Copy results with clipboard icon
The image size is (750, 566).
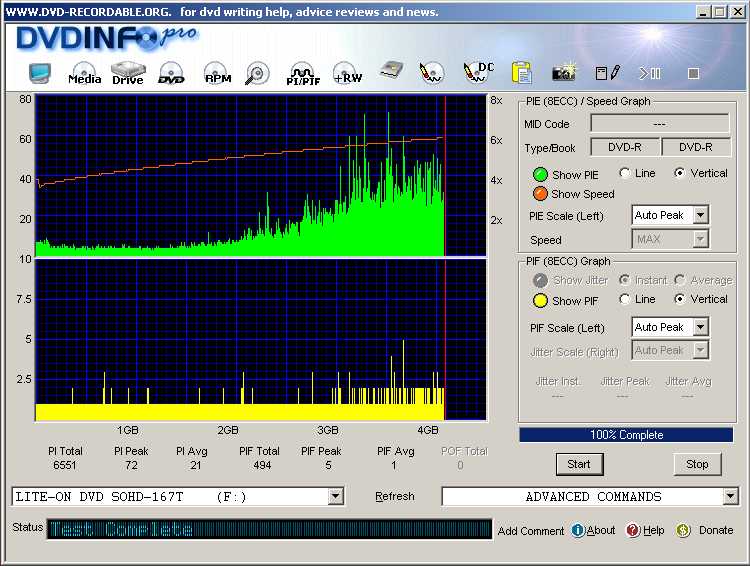tap(522, 73)
